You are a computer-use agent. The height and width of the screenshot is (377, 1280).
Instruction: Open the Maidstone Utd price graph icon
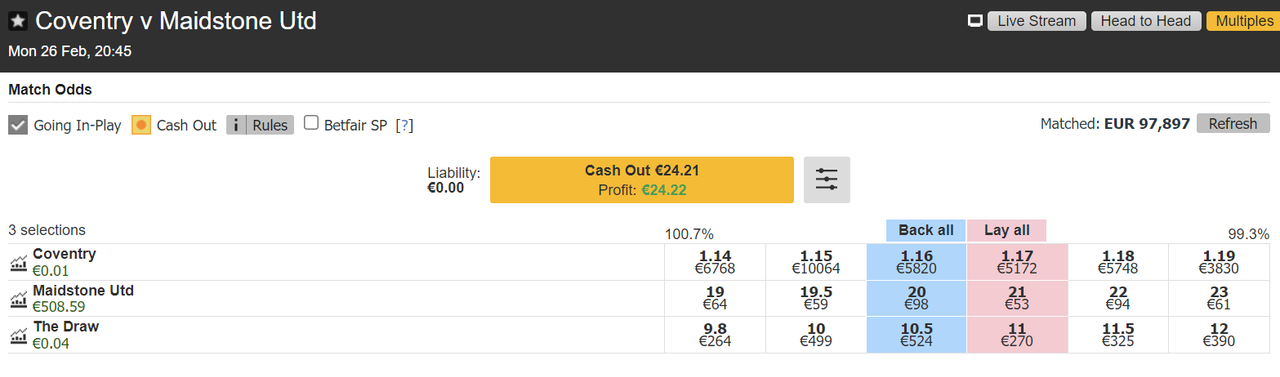click(x=19, y=299)
